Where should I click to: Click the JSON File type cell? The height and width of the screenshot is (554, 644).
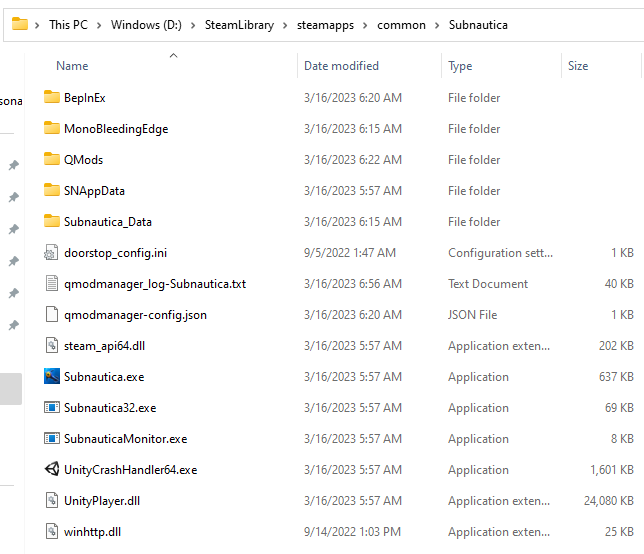point(472,315)
